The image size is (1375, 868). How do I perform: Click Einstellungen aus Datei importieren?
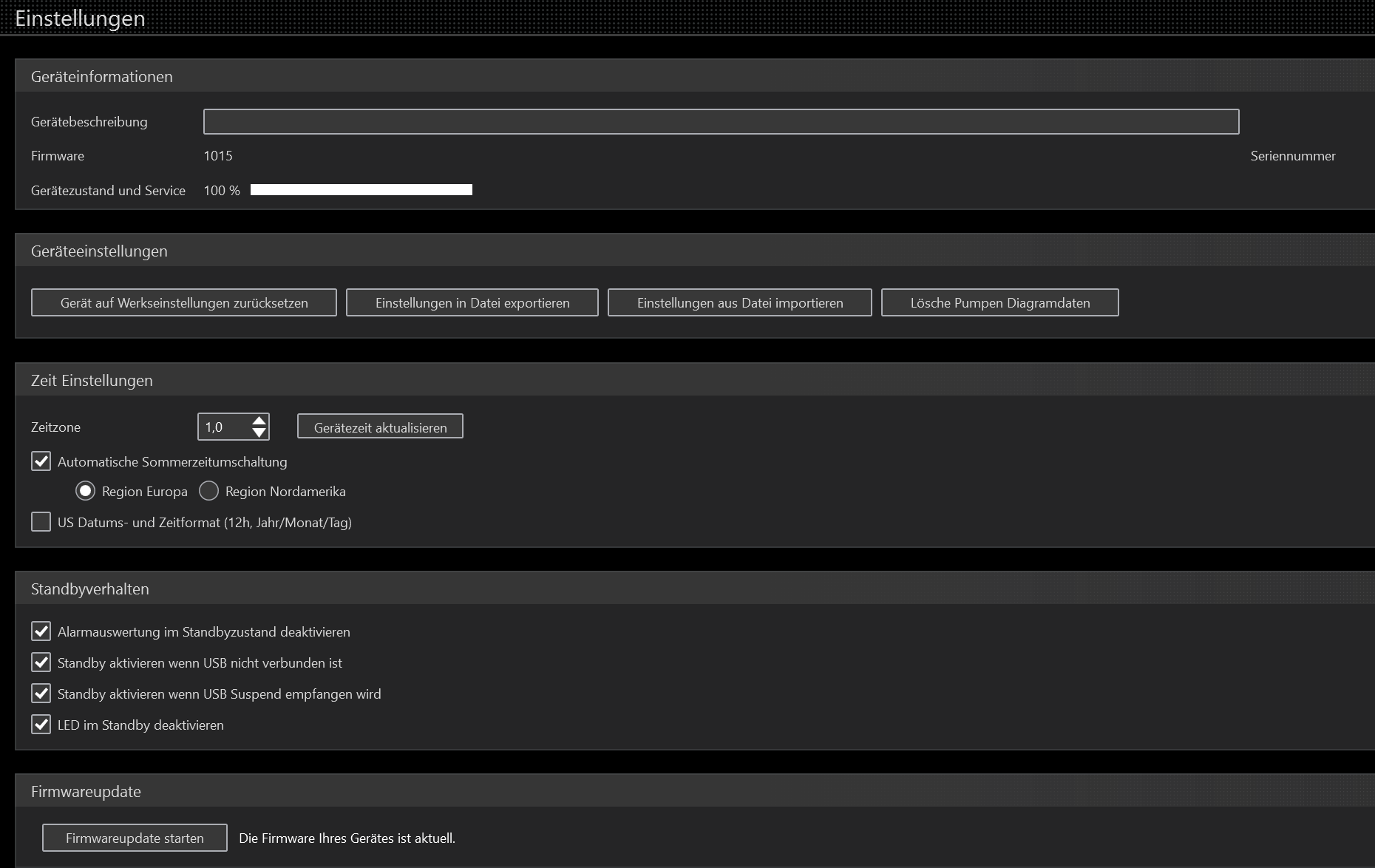tap(739, 302)
